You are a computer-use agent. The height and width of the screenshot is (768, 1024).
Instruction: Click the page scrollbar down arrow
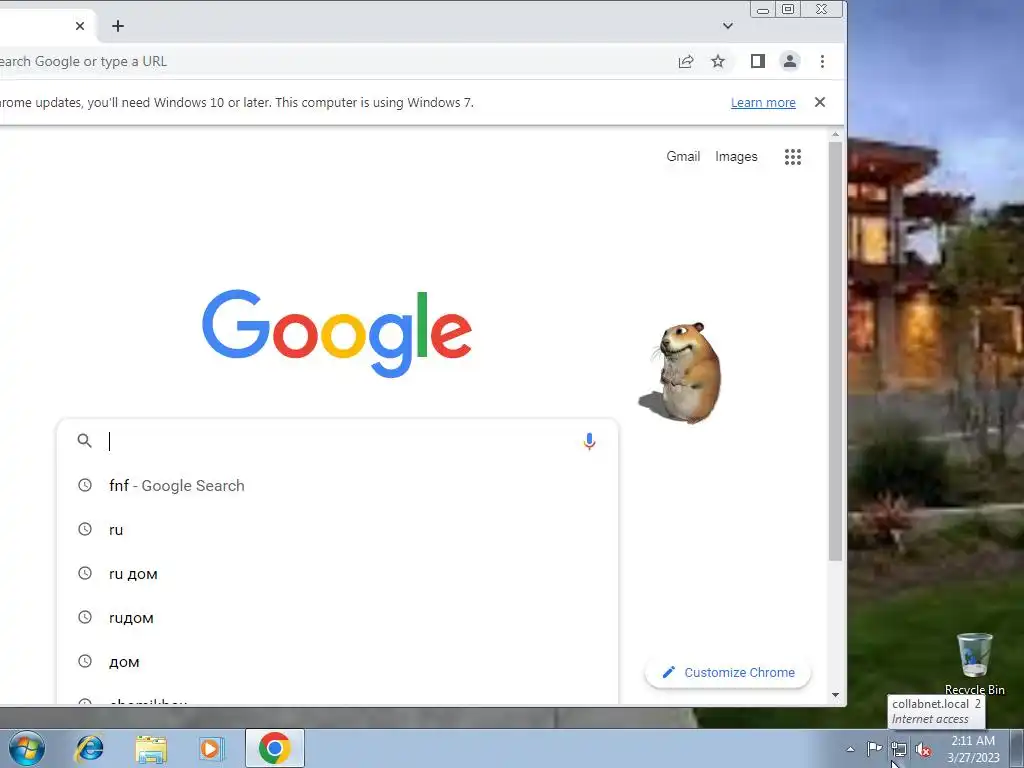(x=835, y=696)
